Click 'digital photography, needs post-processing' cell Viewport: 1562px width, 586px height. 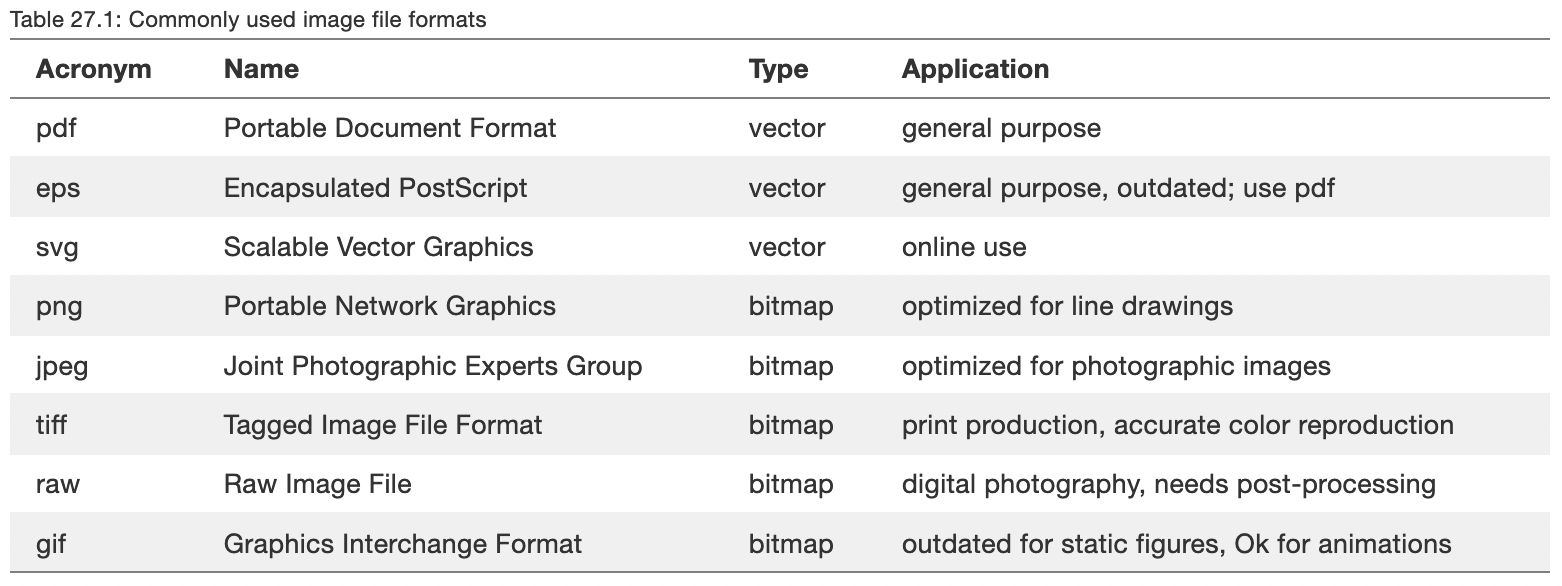(x=1168, y=484)
